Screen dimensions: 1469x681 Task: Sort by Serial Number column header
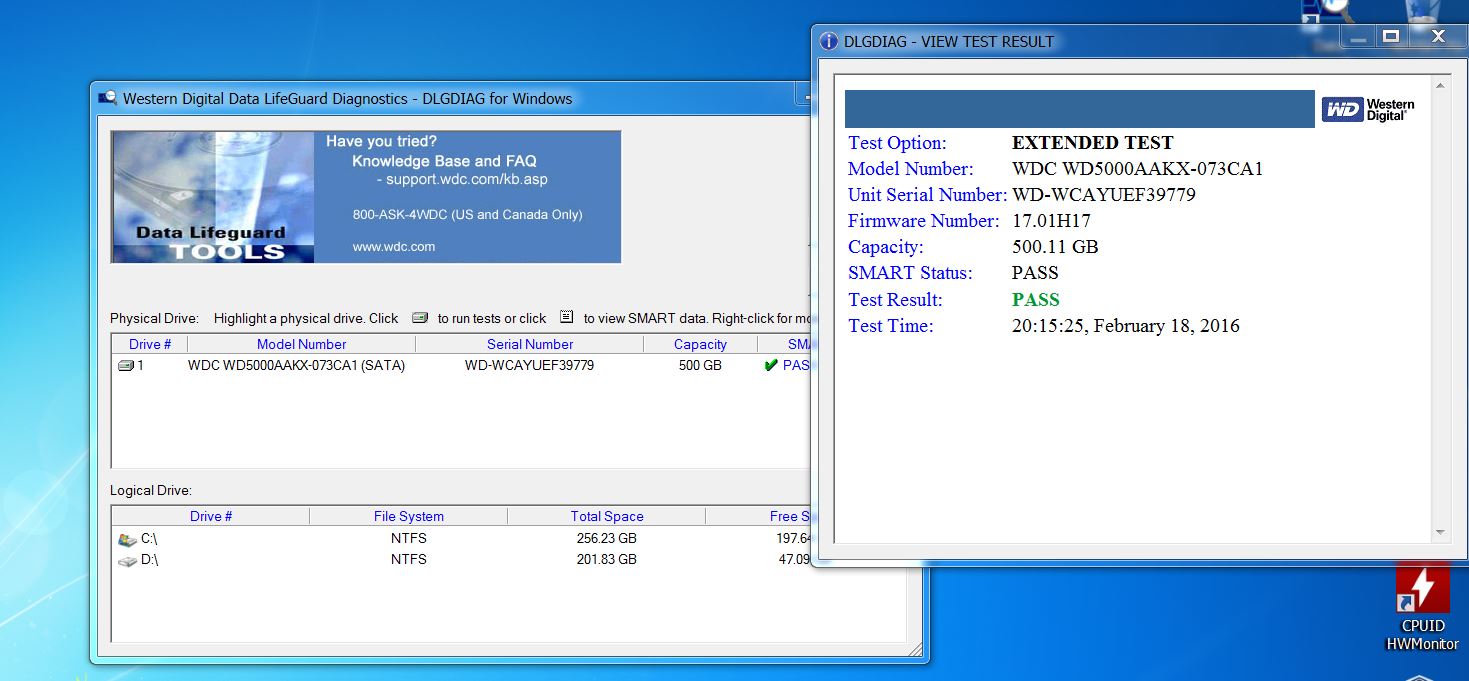click(x=530, y=344)
